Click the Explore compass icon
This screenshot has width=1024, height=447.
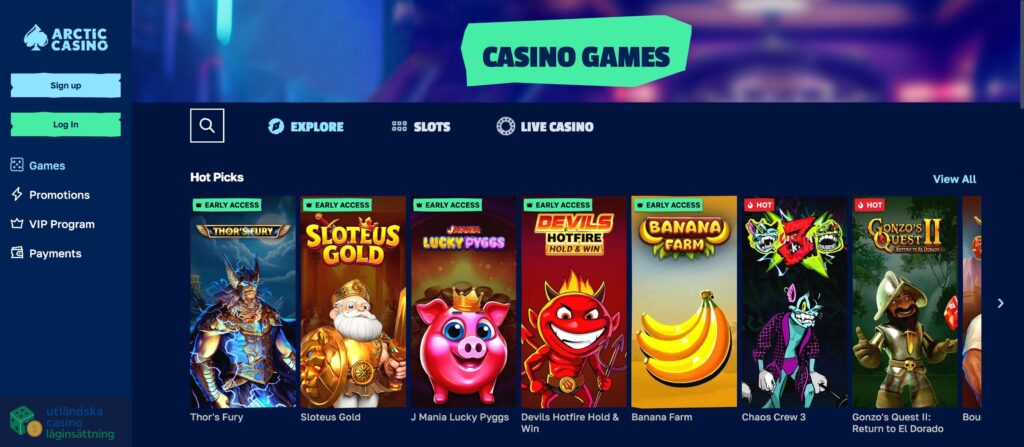click(276, 126)
